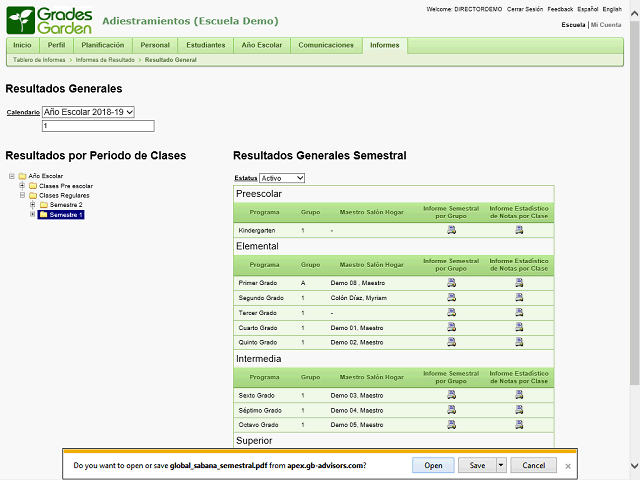Image resolution: width=640 pixels, height=480 pixels.
Task: Select the Informes tab
Action: 384,45
